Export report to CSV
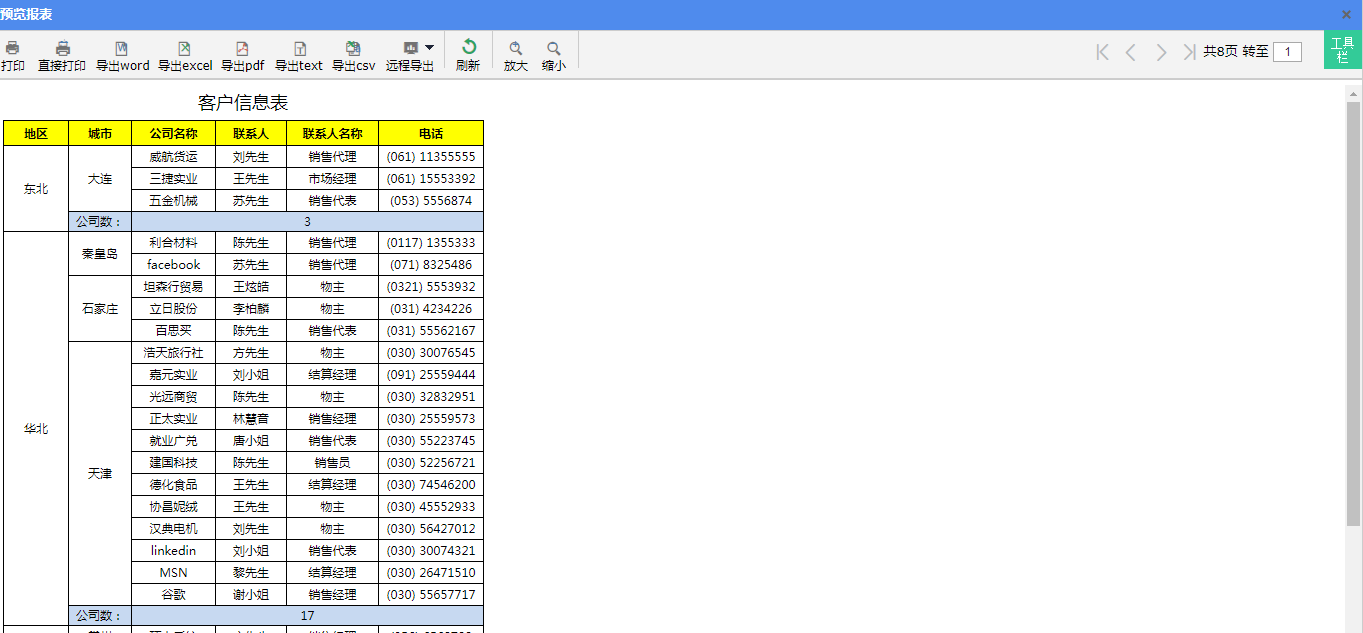 [353, 49]
